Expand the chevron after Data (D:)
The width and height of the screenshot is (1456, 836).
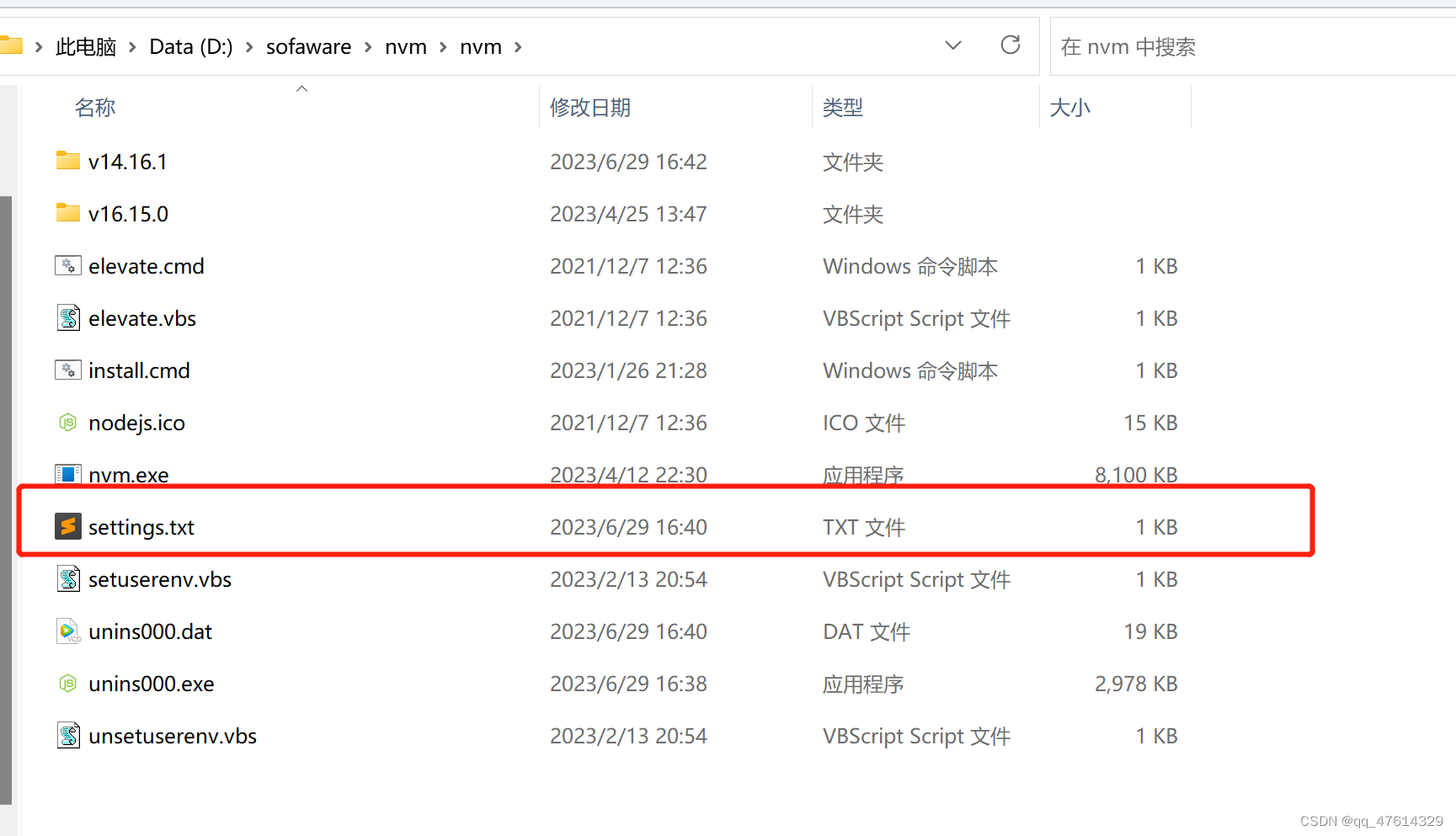tap(249, 47)
